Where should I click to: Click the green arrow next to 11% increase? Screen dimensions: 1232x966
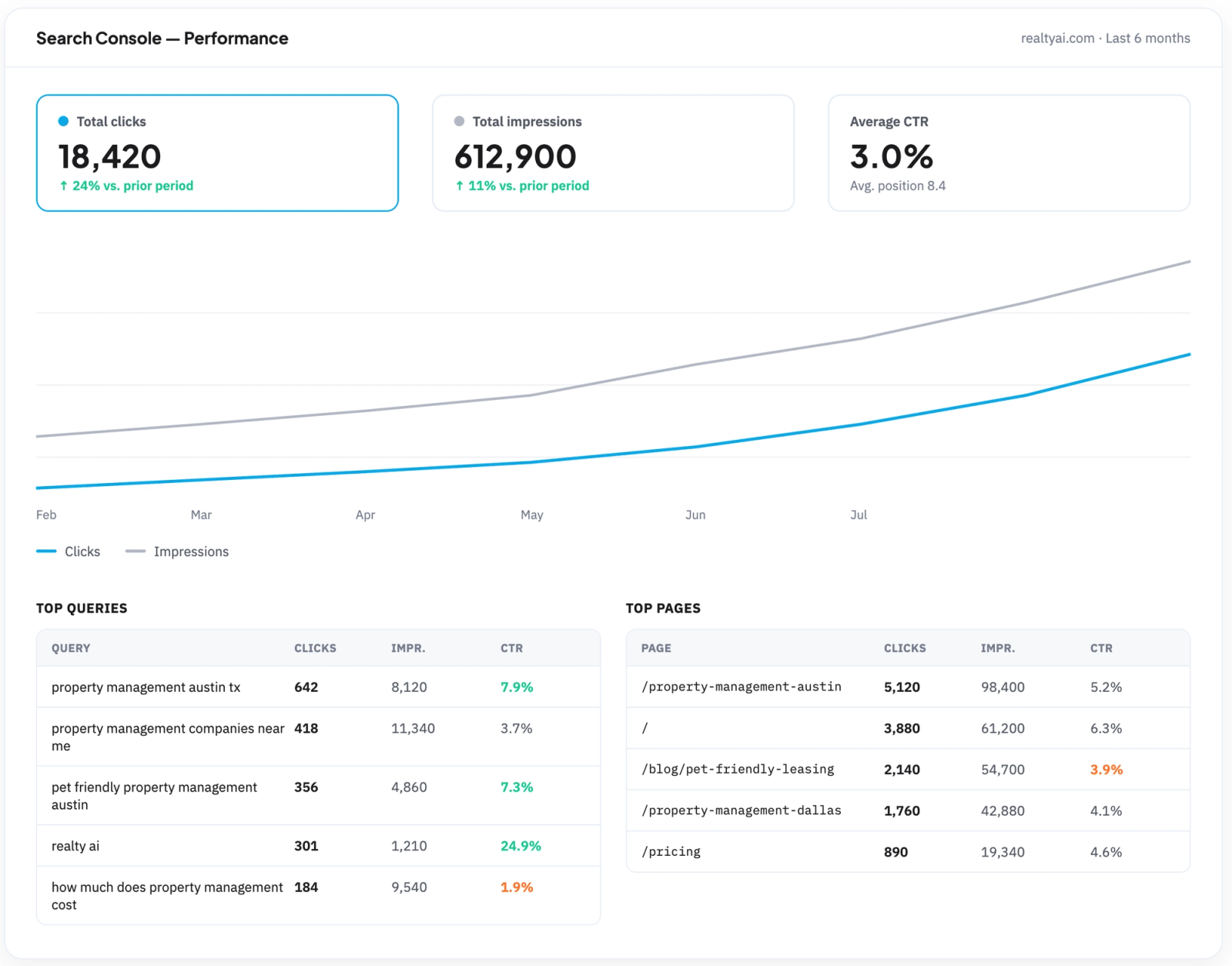460,186
